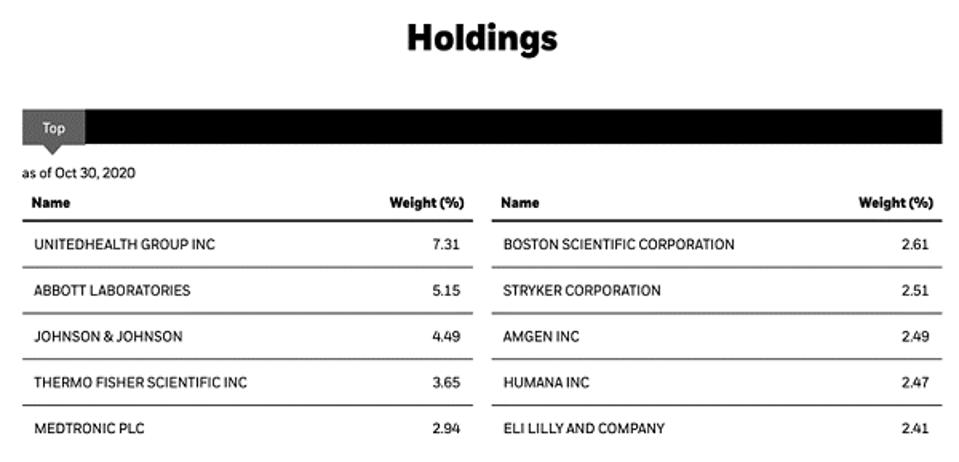Click the right Weight (%) column header
The image size is (959, 462).
pos(896,203)
